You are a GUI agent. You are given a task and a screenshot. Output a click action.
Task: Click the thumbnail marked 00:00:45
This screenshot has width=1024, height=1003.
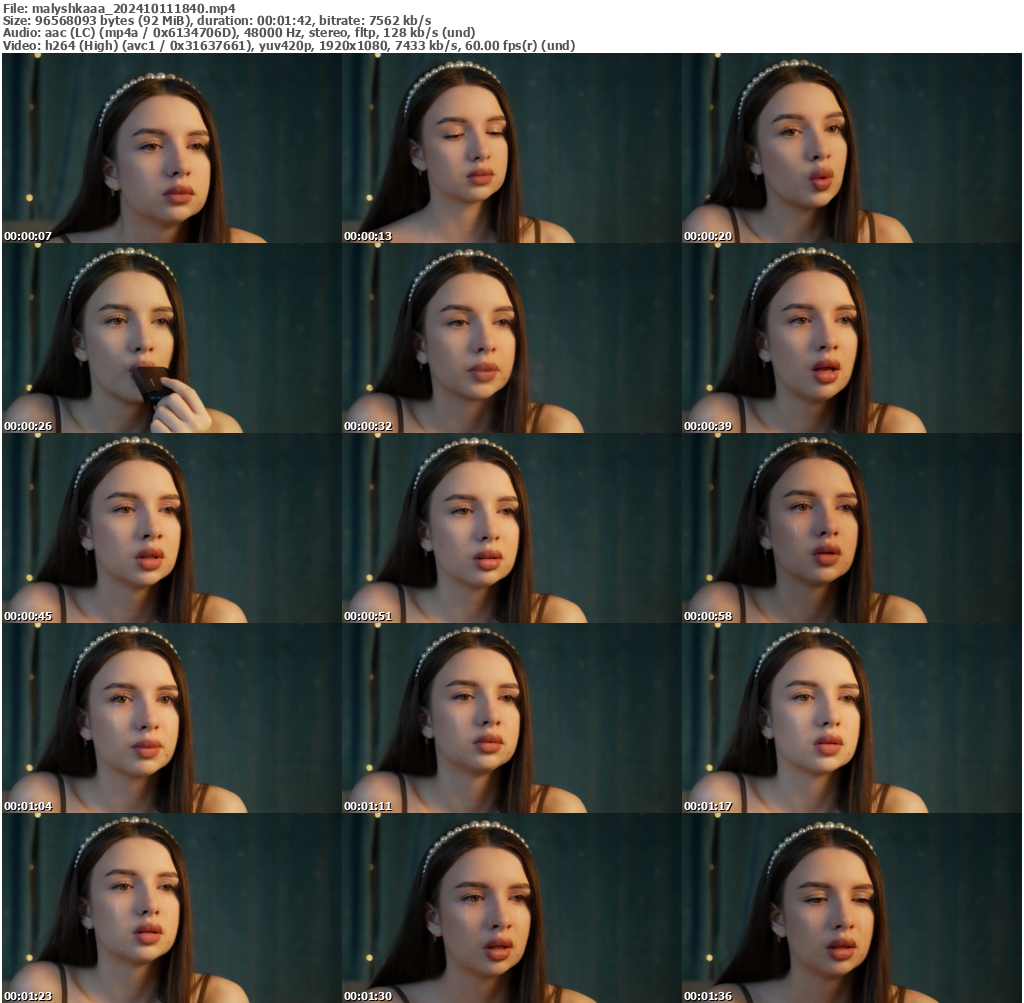point(171,528)
